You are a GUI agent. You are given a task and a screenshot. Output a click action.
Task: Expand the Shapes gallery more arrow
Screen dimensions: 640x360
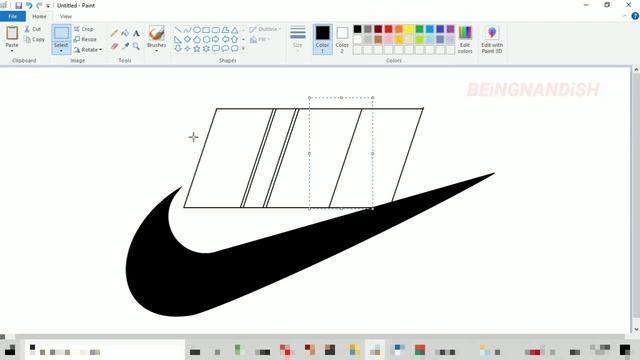243,49
